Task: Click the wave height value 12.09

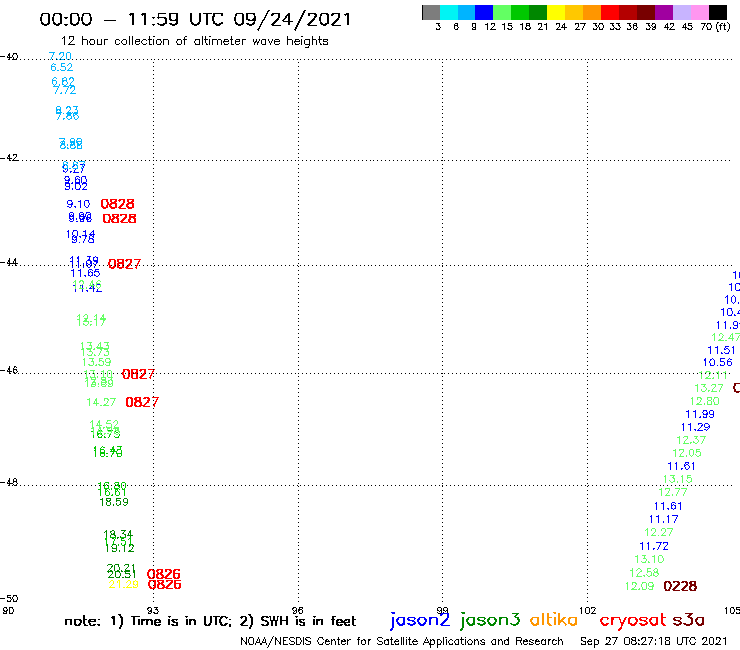Action: pyautogui.click(x=639, y=586)
